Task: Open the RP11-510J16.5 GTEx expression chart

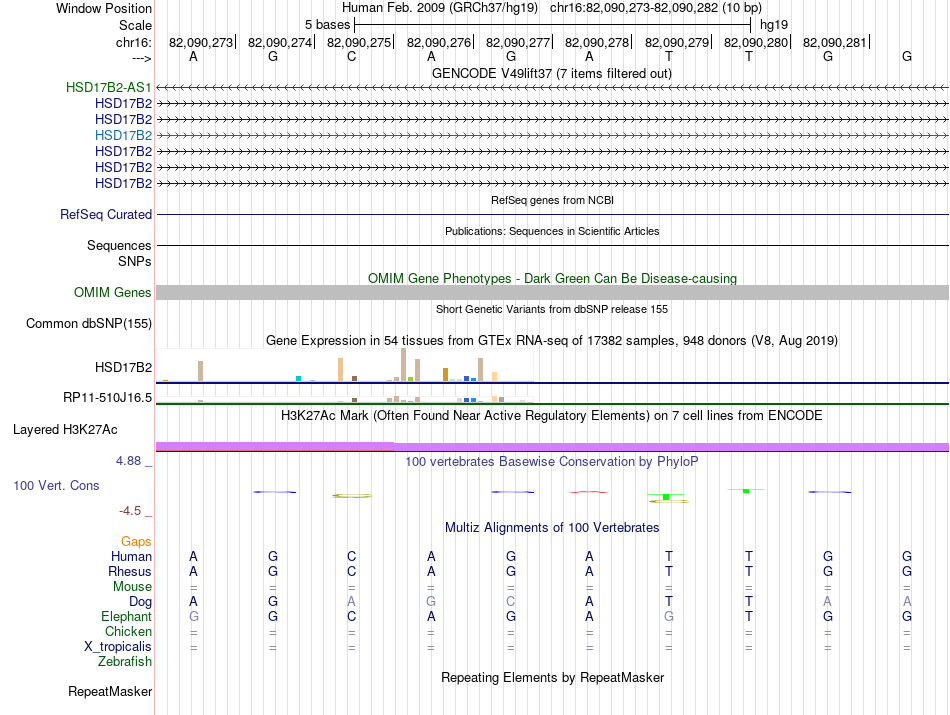Action: (x=345, y=399)
